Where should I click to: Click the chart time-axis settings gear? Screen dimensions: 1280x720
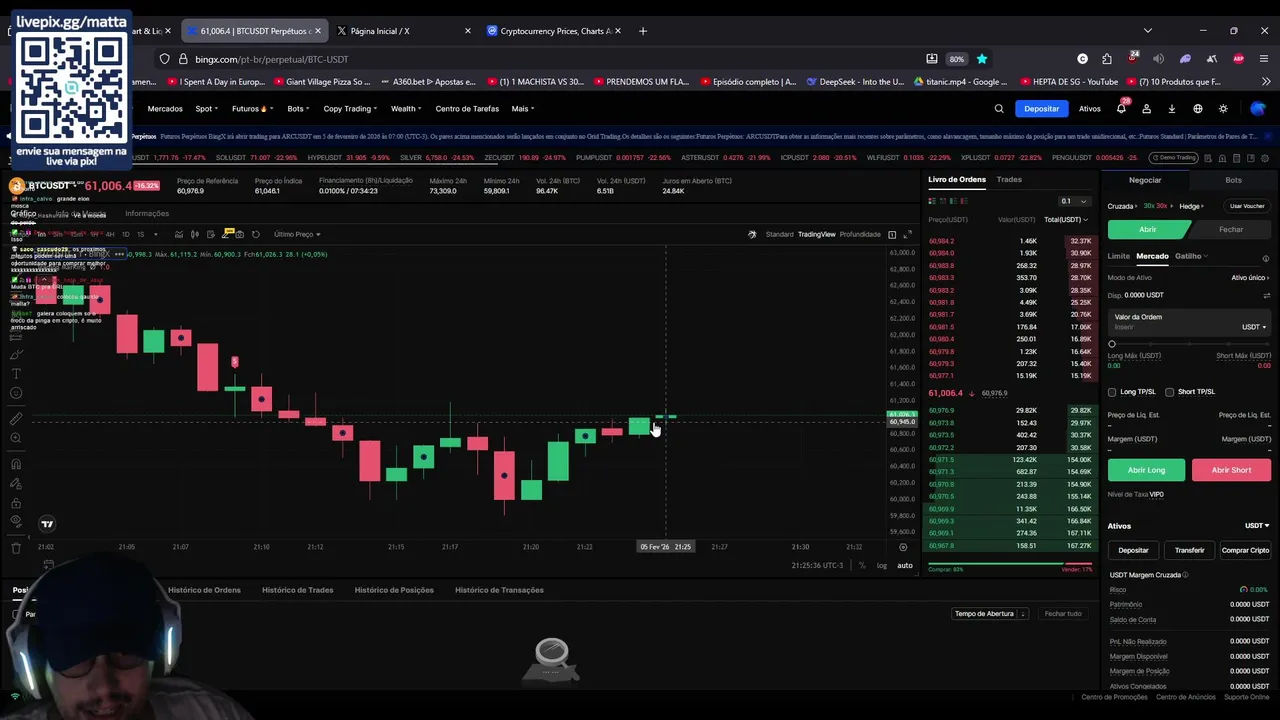[x=903, y=547]
